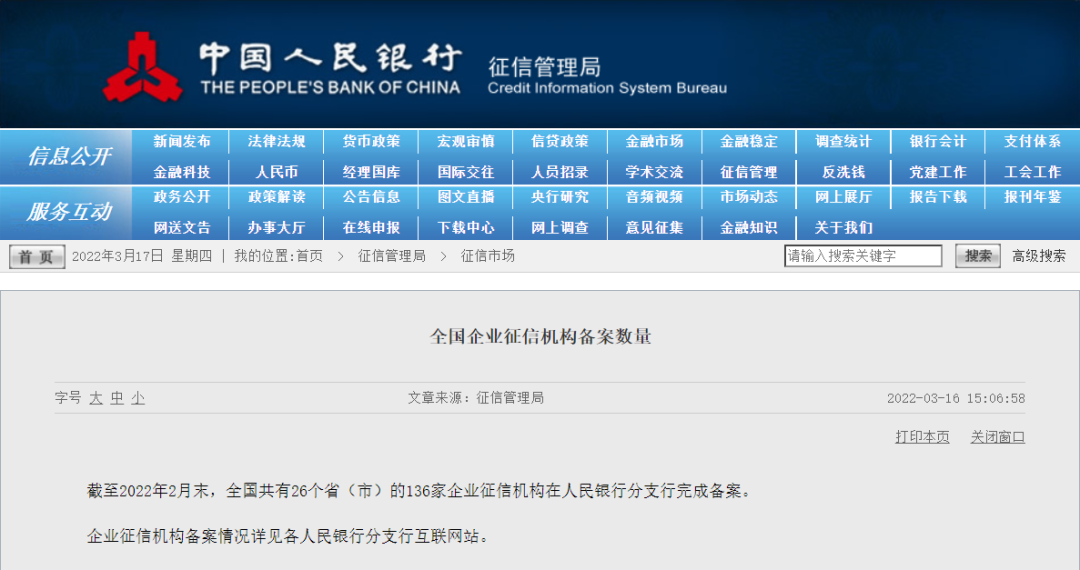Open the 学术交流 menu item
This screenshot has height=570, width=1080.
pyautogui.click(x=654, y=172)
